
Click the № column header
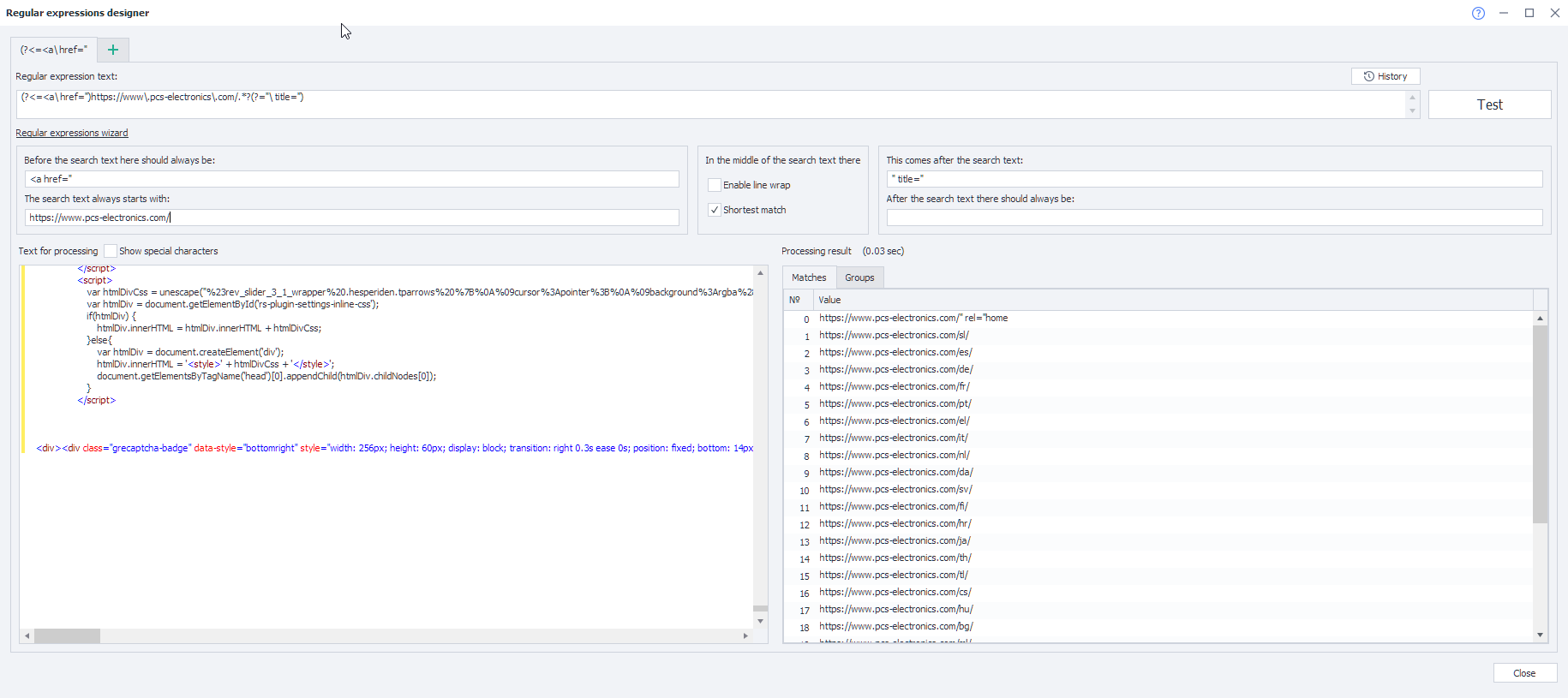click(x=799, y=300)
